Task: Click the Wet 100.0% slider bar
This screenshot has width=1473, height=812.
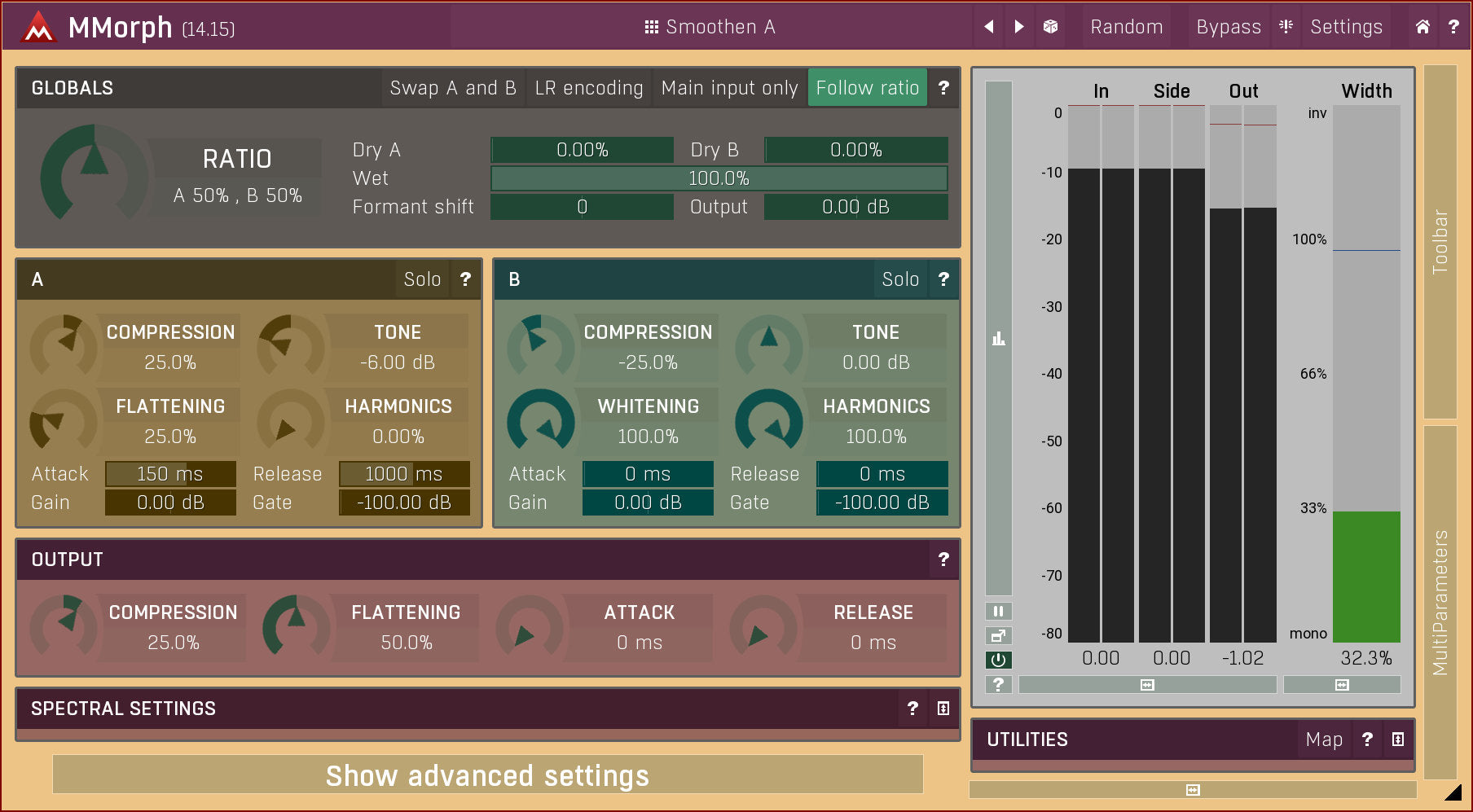Action: click(x=719, y=178)
